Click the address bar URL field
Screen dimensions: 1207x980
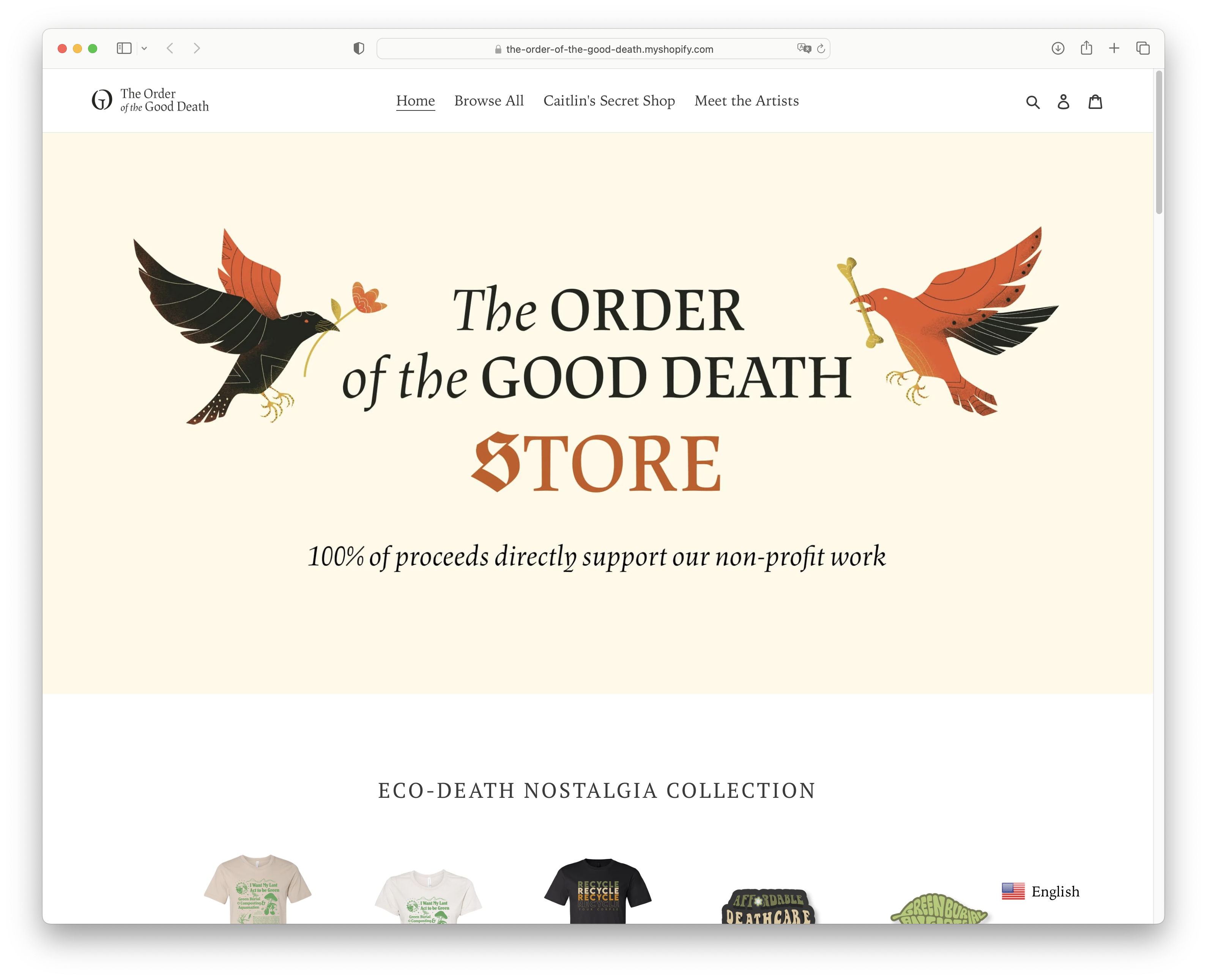point(603,49)
